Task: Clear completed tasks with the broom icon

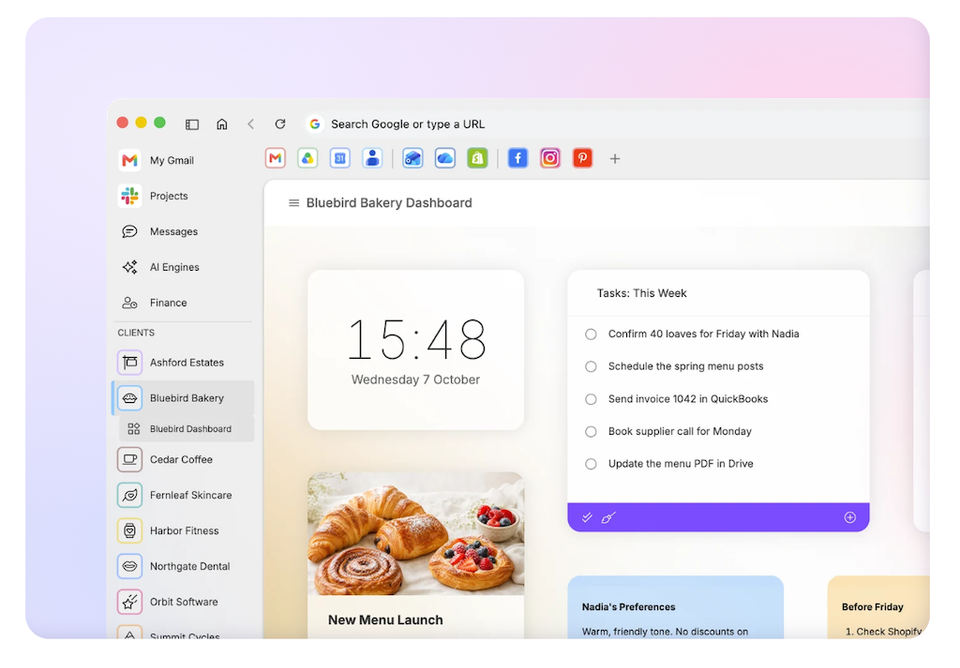Action: [608, 517]
